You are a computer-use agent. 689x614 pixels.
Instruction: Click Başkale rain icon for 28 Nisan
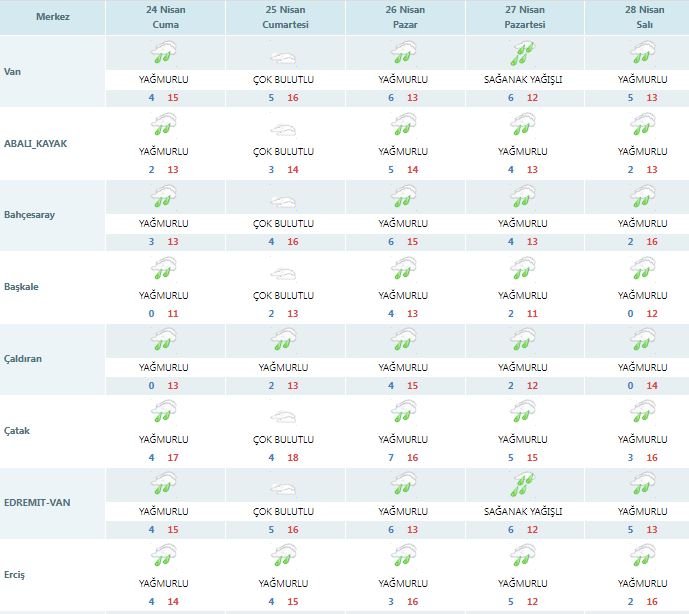click(642, 270)
